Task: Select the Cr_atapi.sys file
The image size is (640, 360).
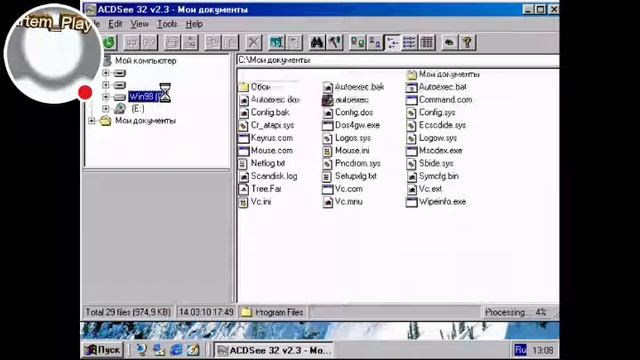Action: (x=267, y=125)
